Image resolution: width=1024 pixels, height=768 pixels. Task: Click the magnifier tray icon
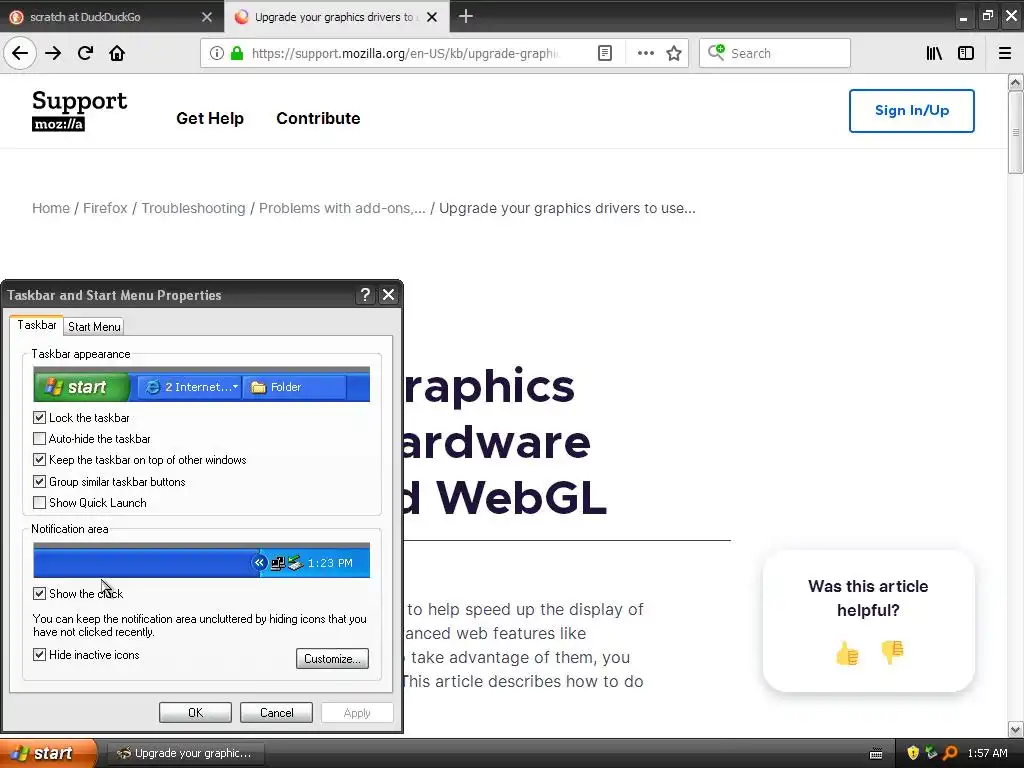(x=950, y=753)
